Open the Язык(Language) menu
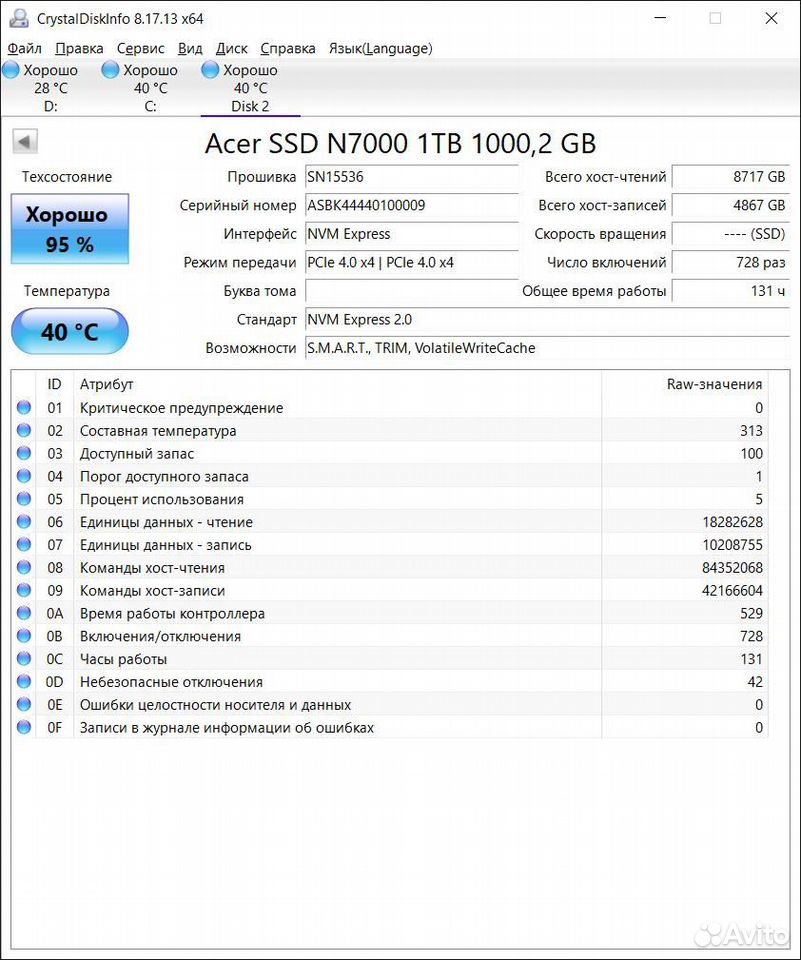This screenshot has height=960, width=801. [x=380, y=48]
